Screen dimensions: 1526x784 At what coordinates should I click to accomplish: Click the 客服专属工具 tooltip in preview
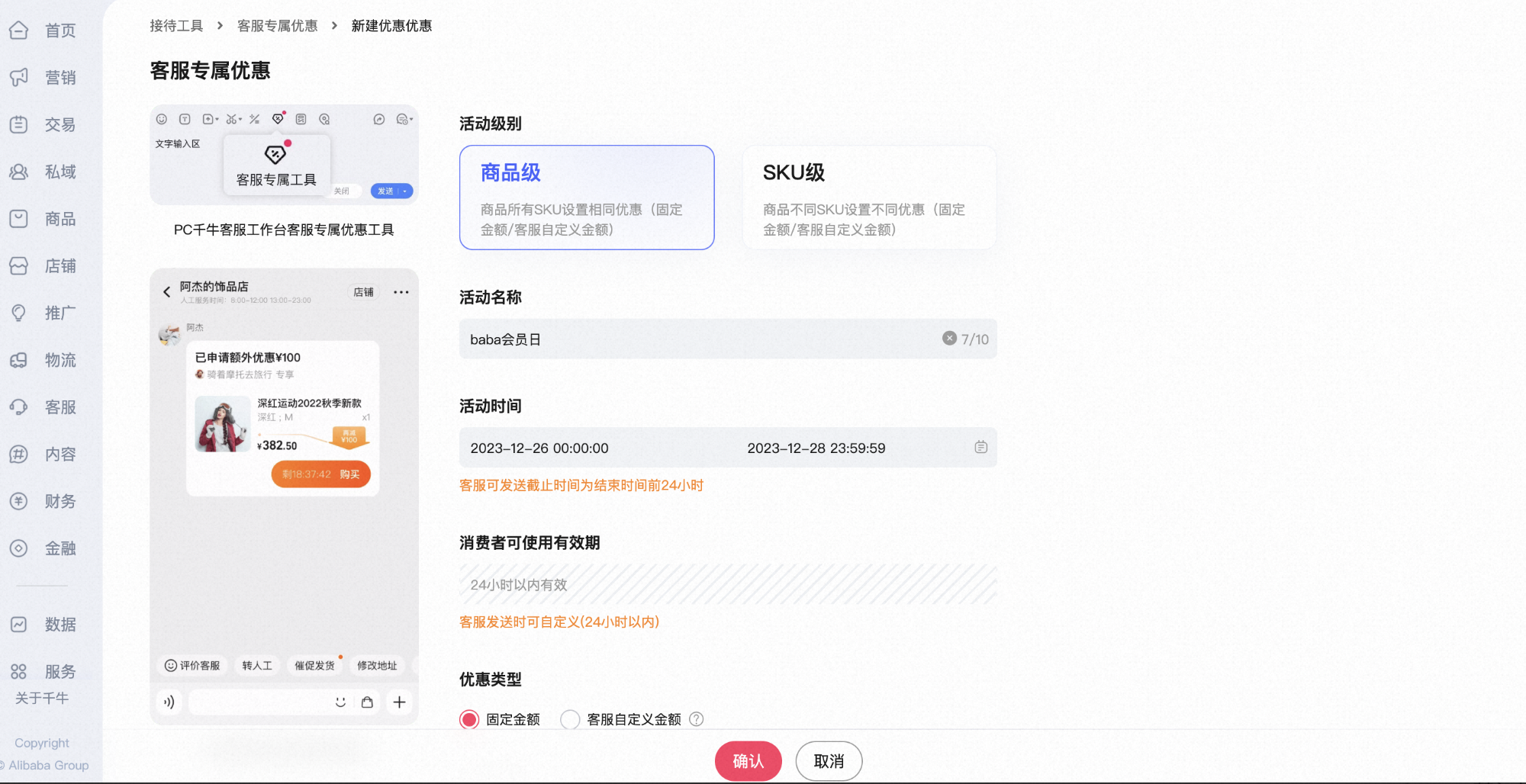(276, 165)
